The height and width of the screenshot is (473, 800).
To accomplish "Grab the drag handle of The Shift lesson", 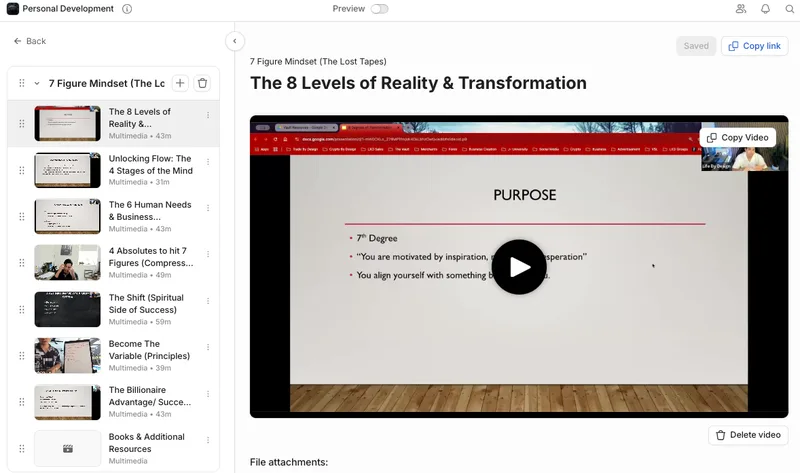I will pos(22,310).
